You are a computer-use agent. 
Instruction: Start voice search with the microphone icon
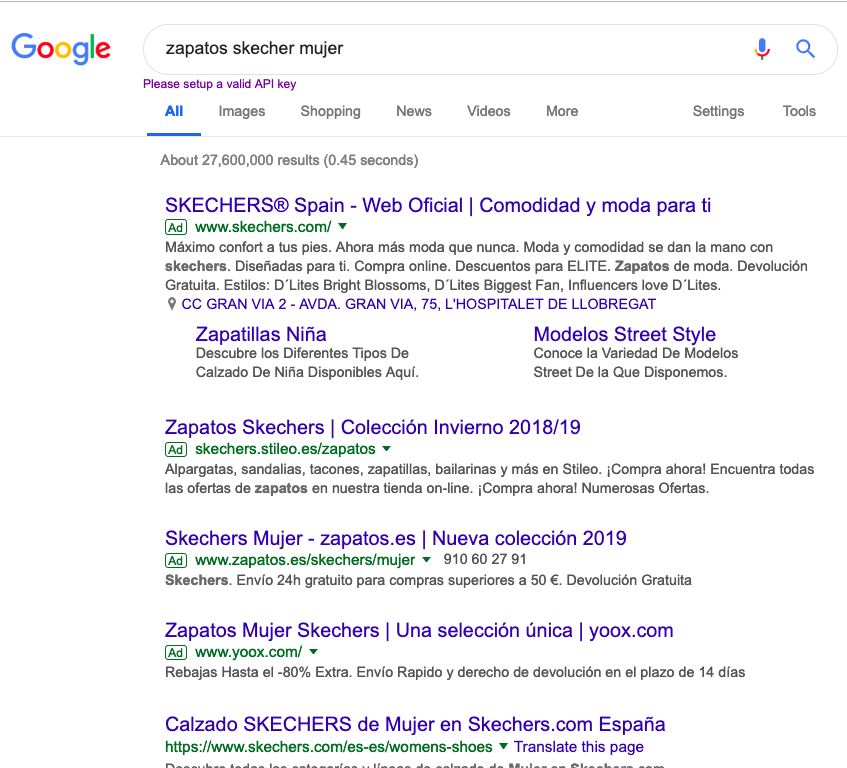pyautogui.click(x=762, y=49)
